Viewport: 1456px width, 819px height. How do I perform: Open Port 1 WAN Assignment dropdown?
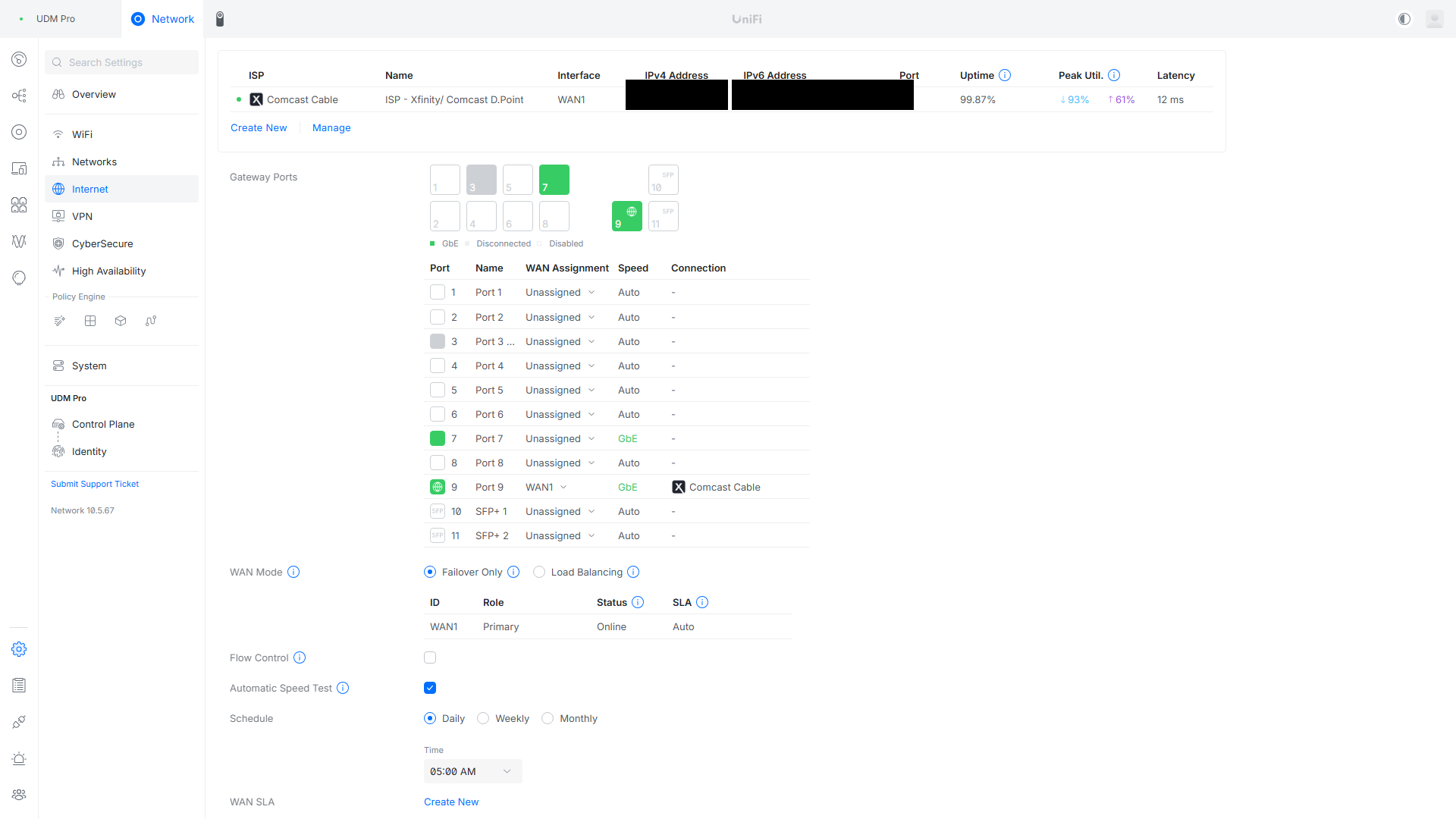pos(560,293)
